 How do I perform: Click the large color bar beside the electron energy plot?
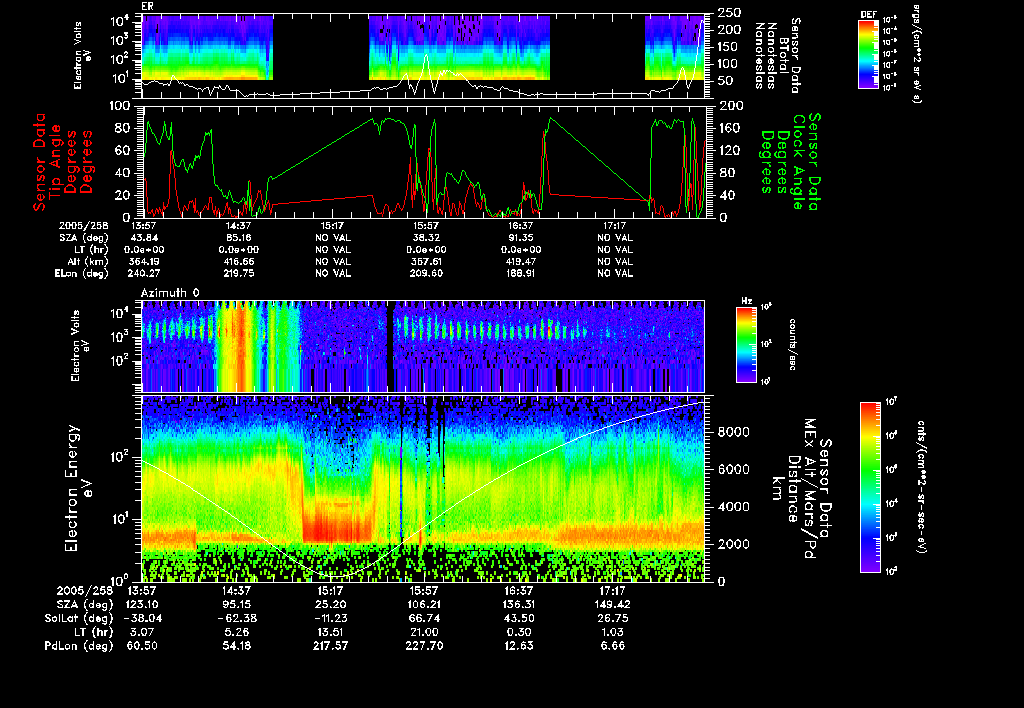[x=870, y=487]
